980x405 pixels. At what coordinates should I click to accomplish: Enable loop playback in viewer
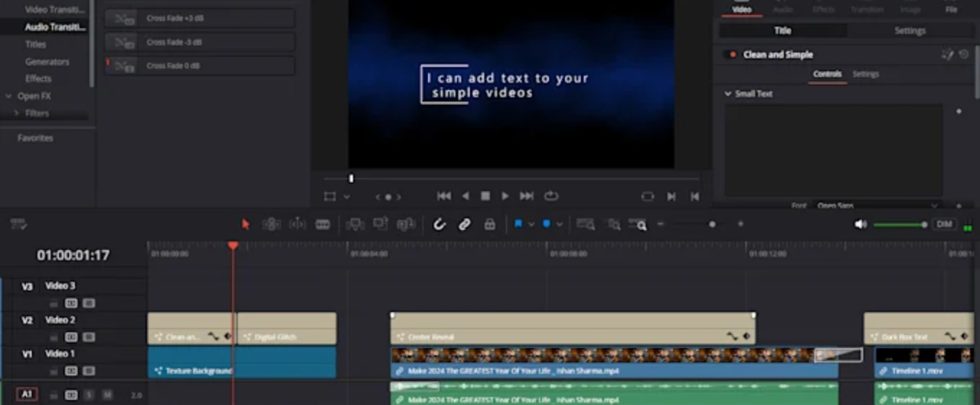point(551,196)
